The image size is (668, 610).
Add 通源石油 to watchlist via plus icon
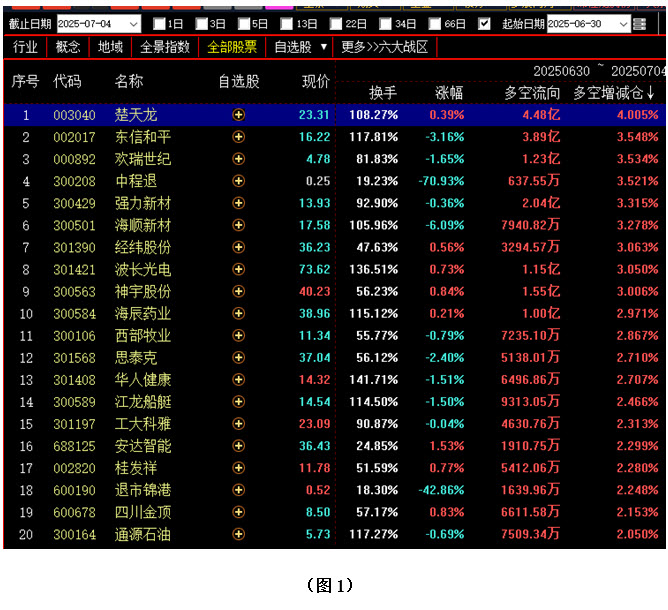tap(239, 534)
